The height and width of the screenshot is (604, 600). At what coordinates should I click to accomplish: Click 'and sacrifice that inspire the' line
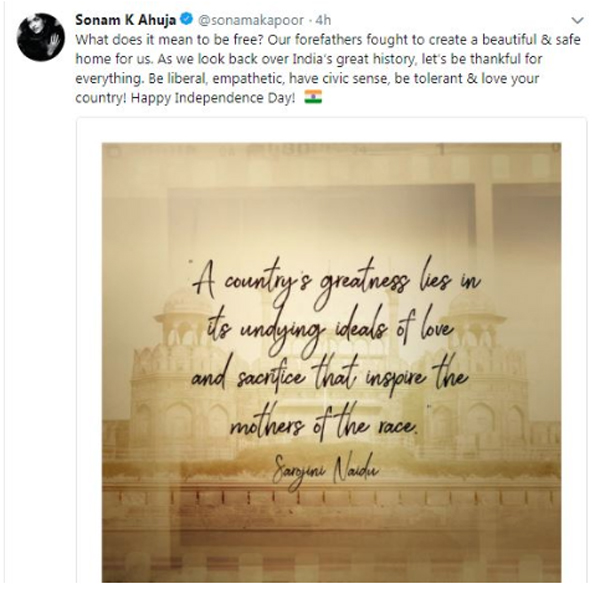(x=330, y=378)
